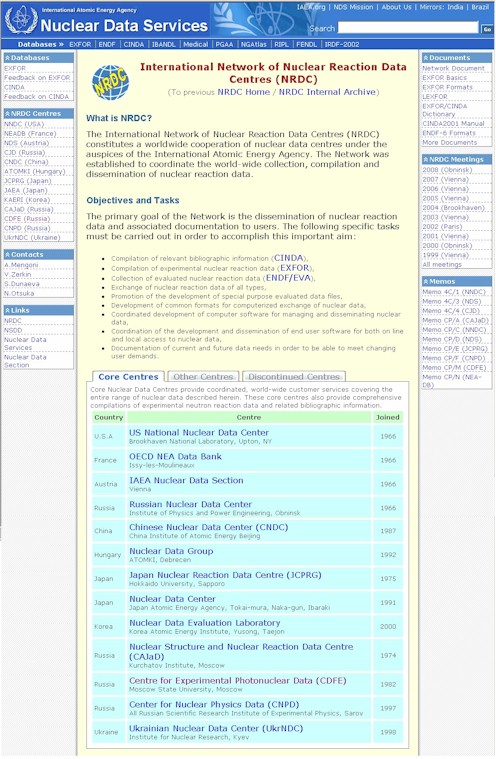This screenshot has height=759, width=496.
Task: Open contact A.Mengoni
Action: (21, 265)
